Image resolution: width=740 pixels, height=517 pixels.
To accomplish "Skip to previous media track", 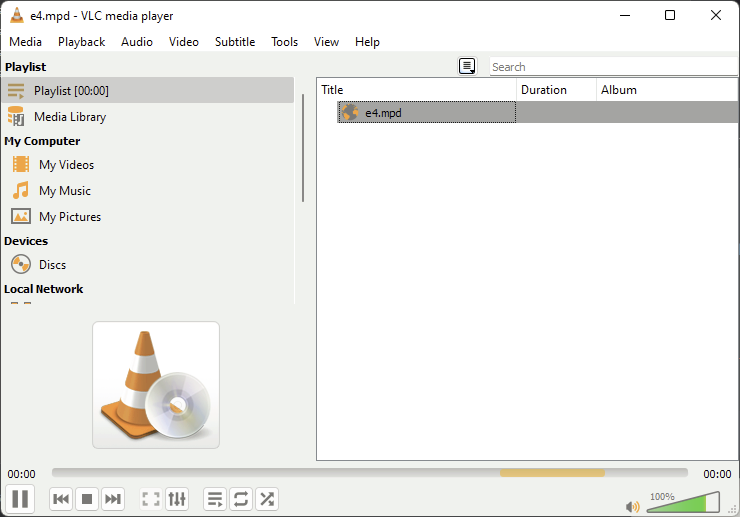I will point(61,499).
